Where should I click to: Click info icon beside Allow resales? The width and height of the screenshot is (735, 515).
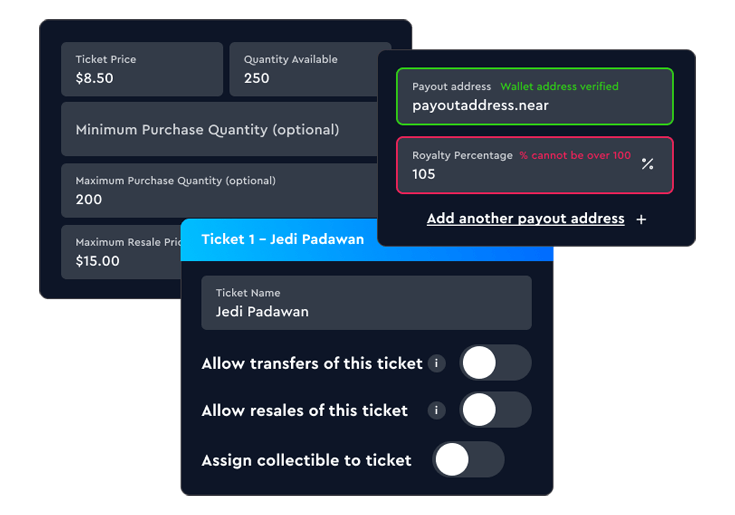tap(436, 411)
